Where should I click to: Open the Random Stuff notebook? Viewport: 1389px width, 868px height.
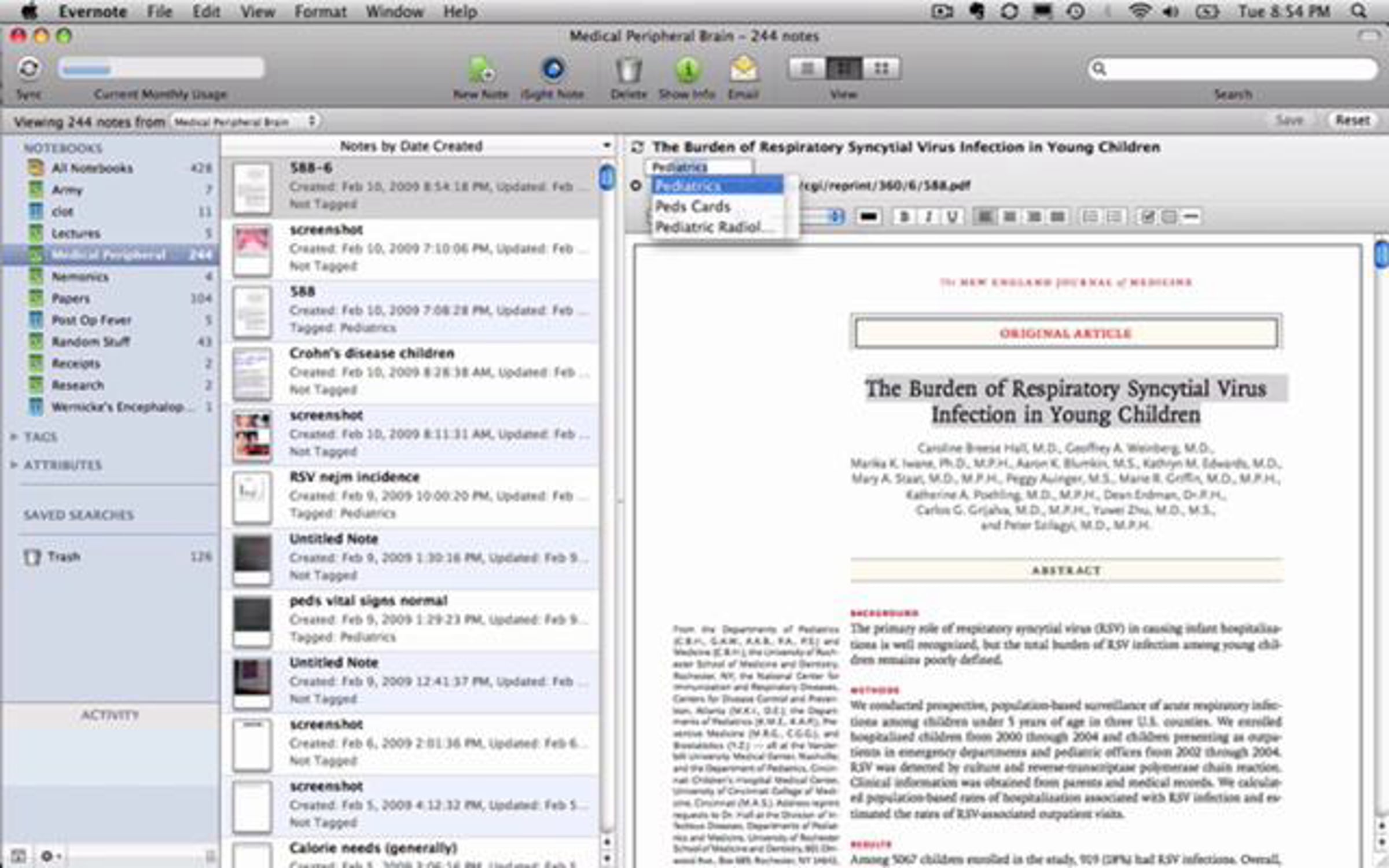(x=110, y=341)
